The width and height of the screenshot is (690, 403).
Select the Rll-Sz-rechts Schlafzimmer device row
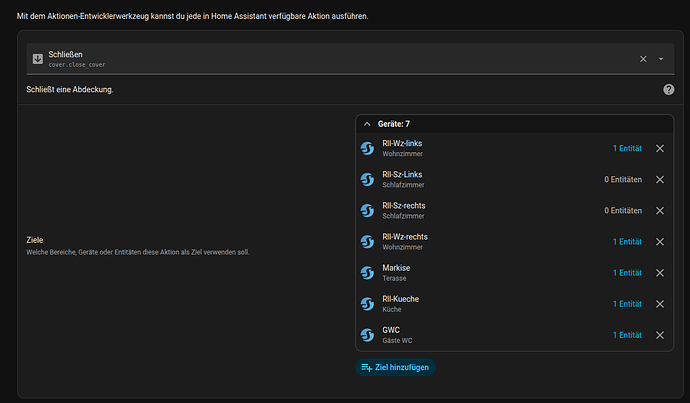[x=480, y=210]
